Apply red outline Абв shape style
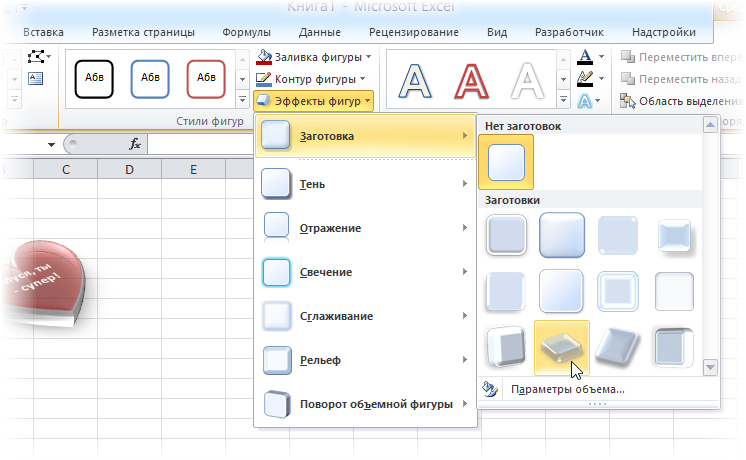746x460 pixels. (x=206, y=79)
